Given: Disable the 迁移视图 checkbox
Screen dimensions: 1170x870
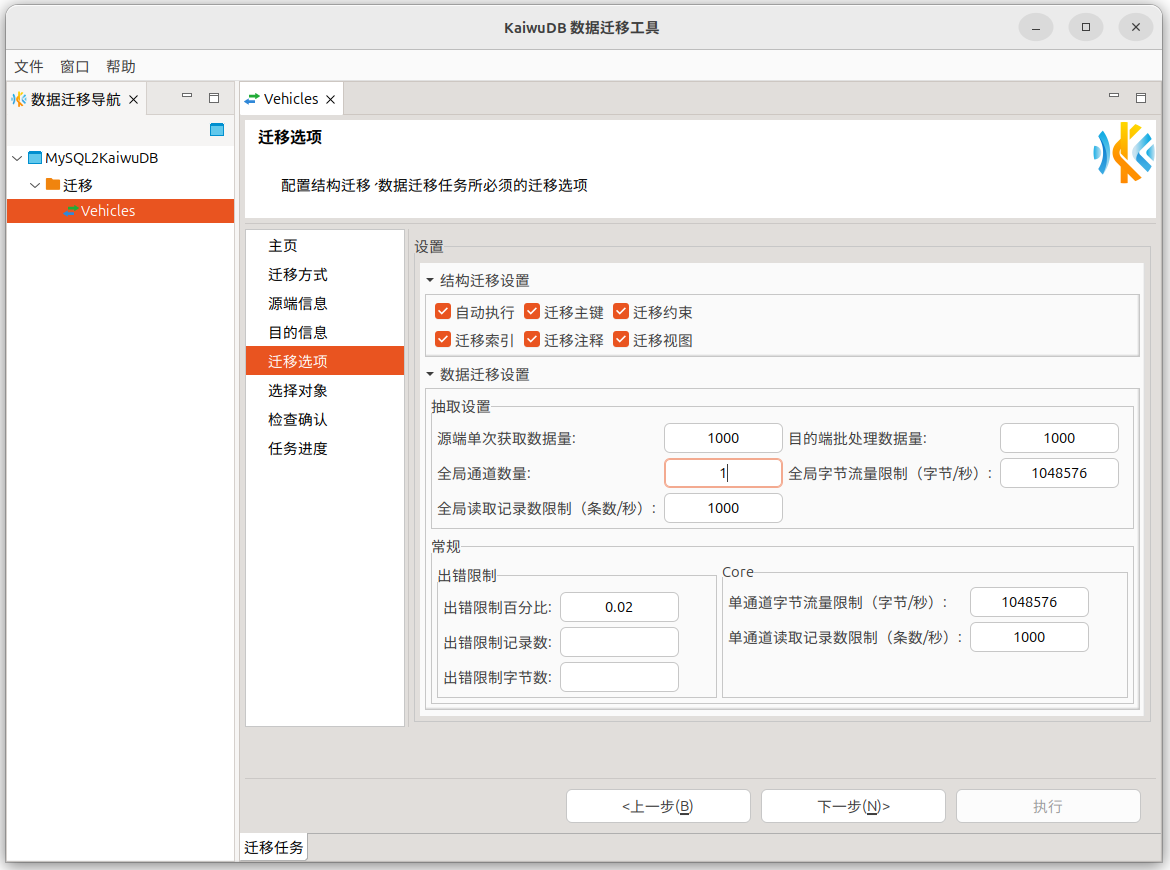Looking at the screenshot, I should 621,340.
